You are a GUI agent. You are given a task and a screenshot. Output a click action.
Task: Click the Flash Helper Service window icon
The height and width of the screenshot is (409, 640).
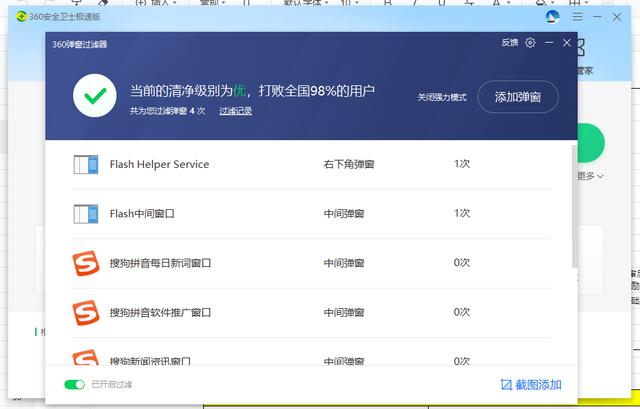coord(87,164)
